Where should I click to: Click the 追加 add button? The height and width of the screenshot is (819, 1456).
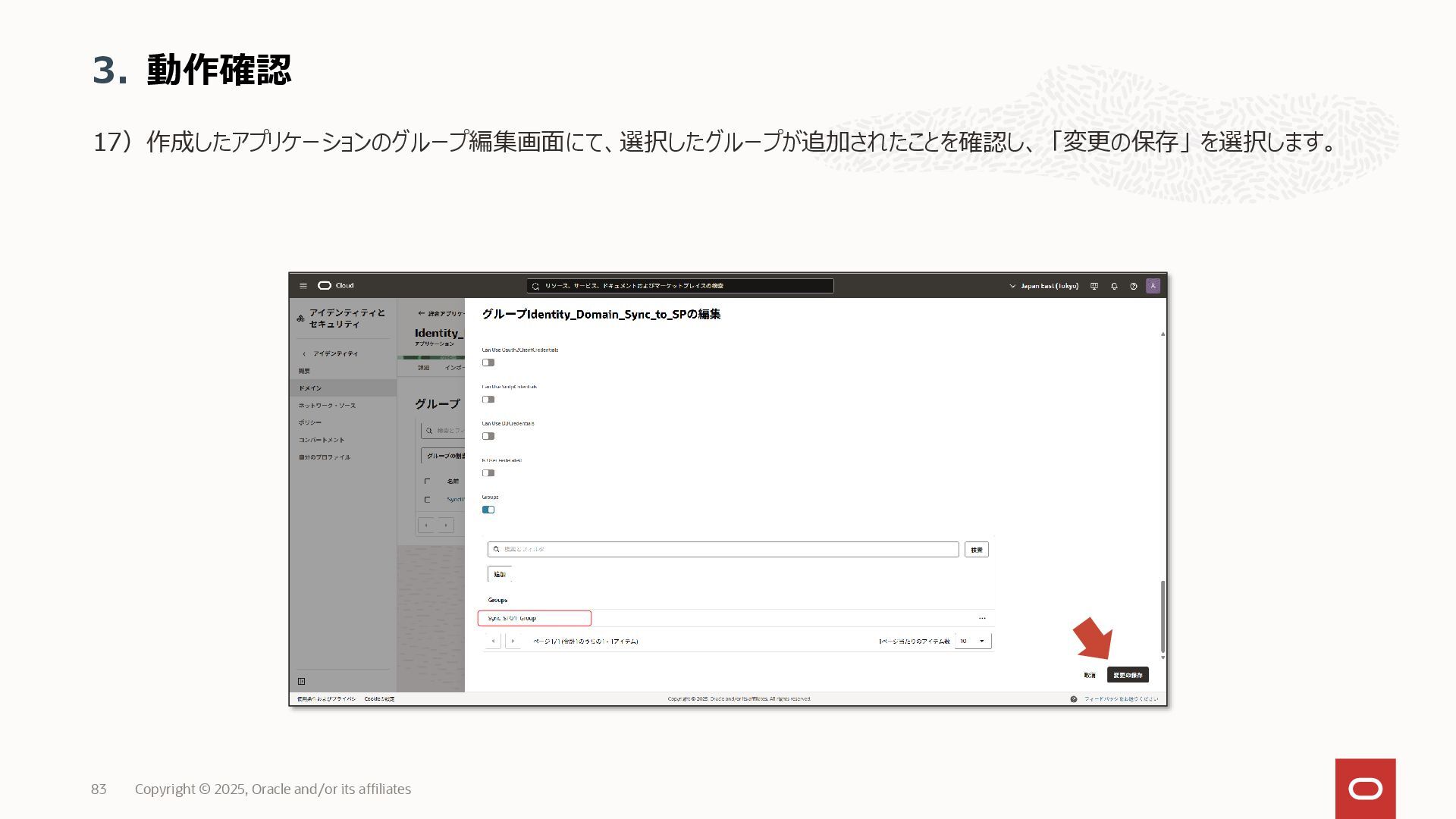click(500, 574)
